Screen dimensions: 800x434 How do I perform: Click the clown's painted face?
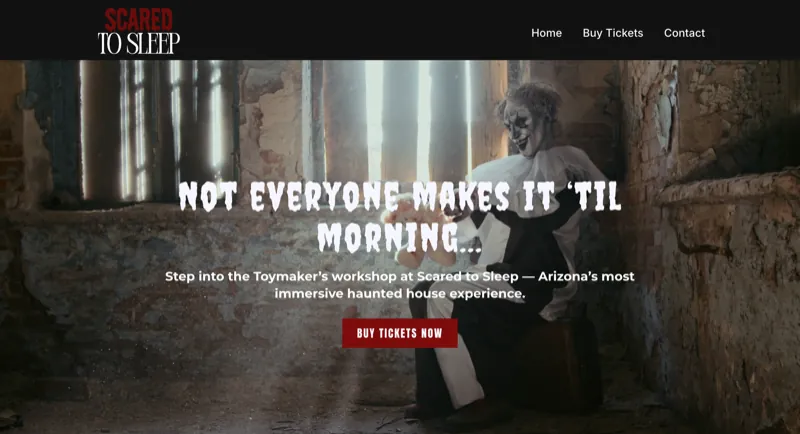[x=522, y=129]
